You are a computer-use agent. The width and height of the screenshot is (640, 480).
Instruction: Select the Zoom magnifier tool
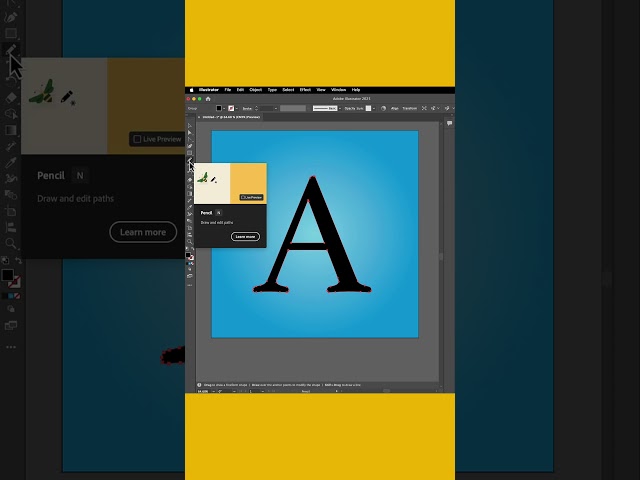[x=189, y=242]
